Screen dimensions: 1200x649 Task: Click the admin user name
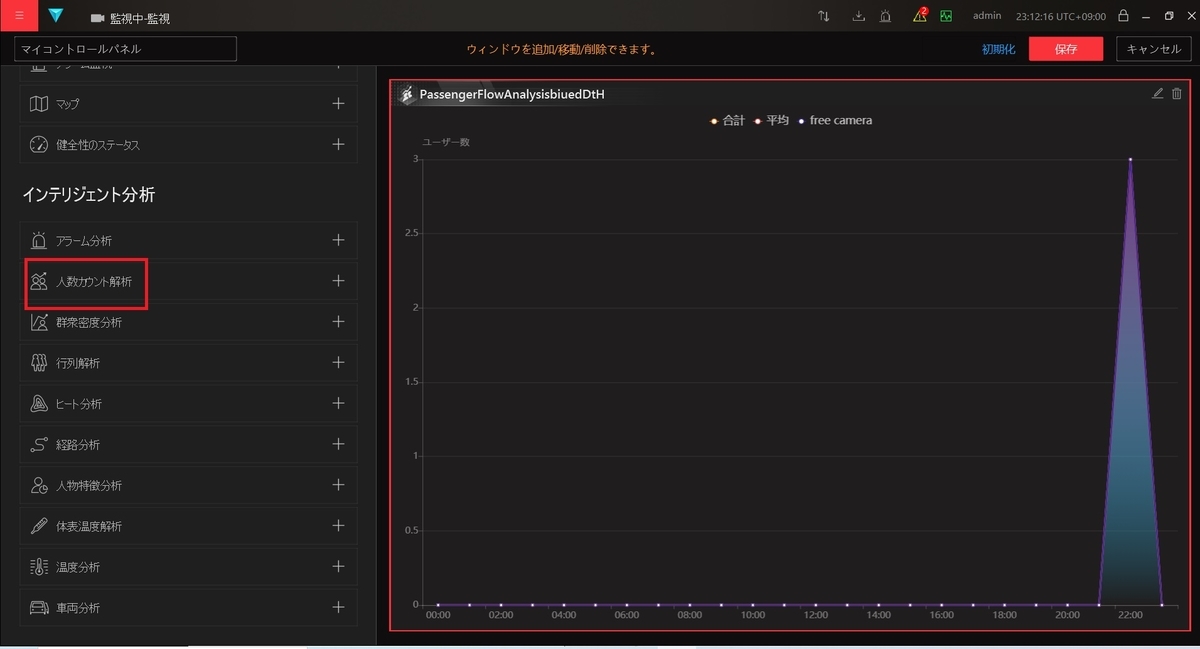tap(987, 16)
